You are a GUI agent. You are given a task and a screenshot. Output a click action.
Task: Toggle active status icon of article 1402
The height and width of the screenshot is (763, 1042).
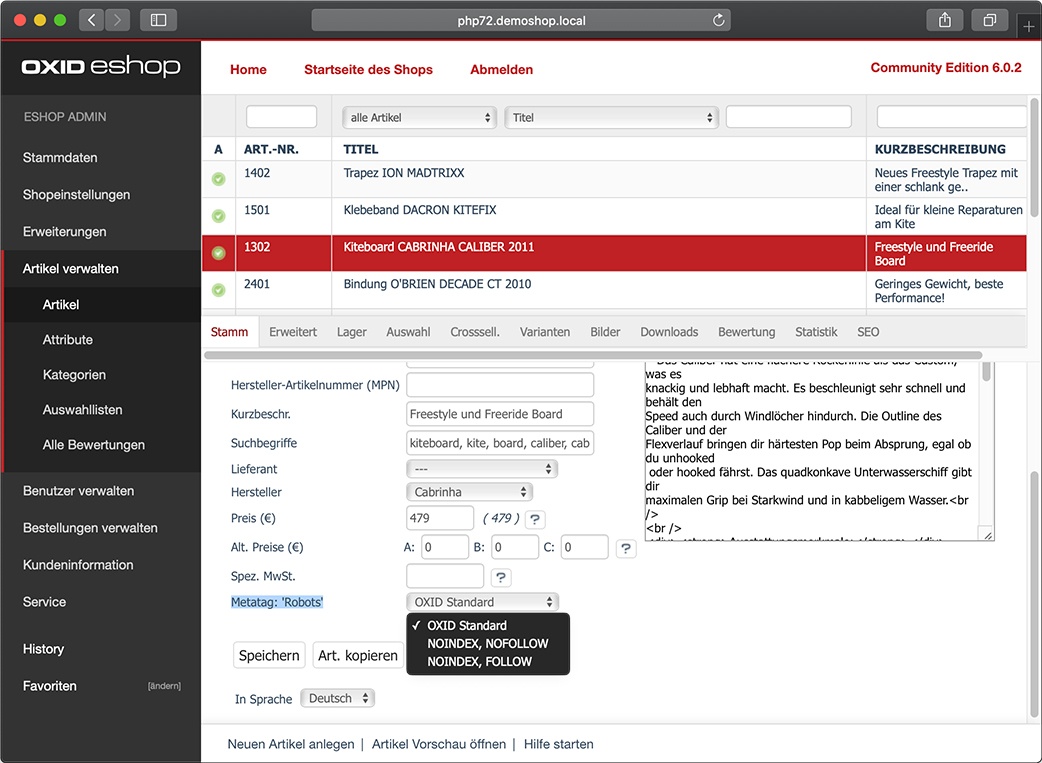[x=219, y=179]
